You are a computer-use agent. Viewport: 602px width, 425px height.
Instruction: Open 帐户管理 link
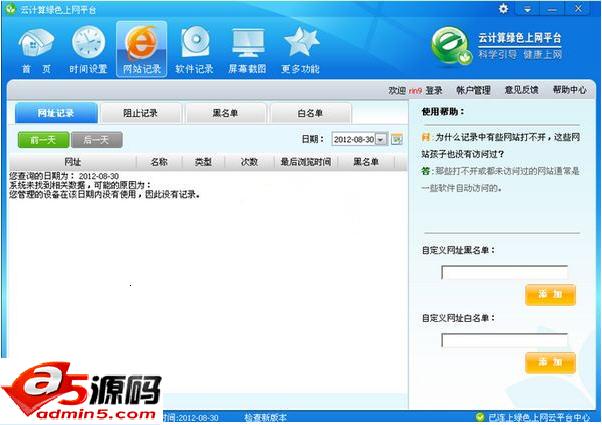[473, 90]
